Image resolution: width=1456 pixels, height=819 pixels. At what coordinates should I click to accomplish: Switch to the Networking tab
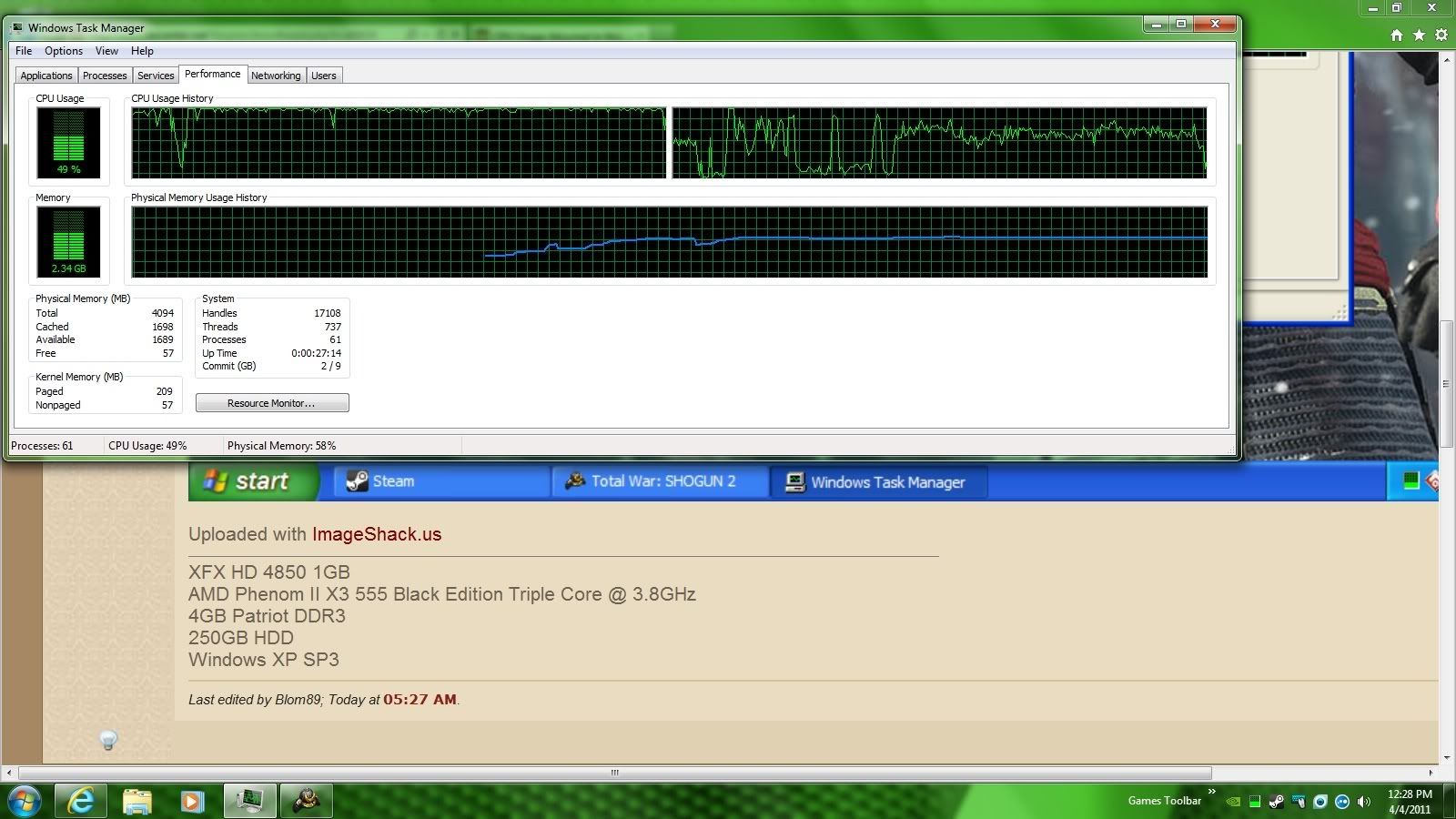pos(276,76)
